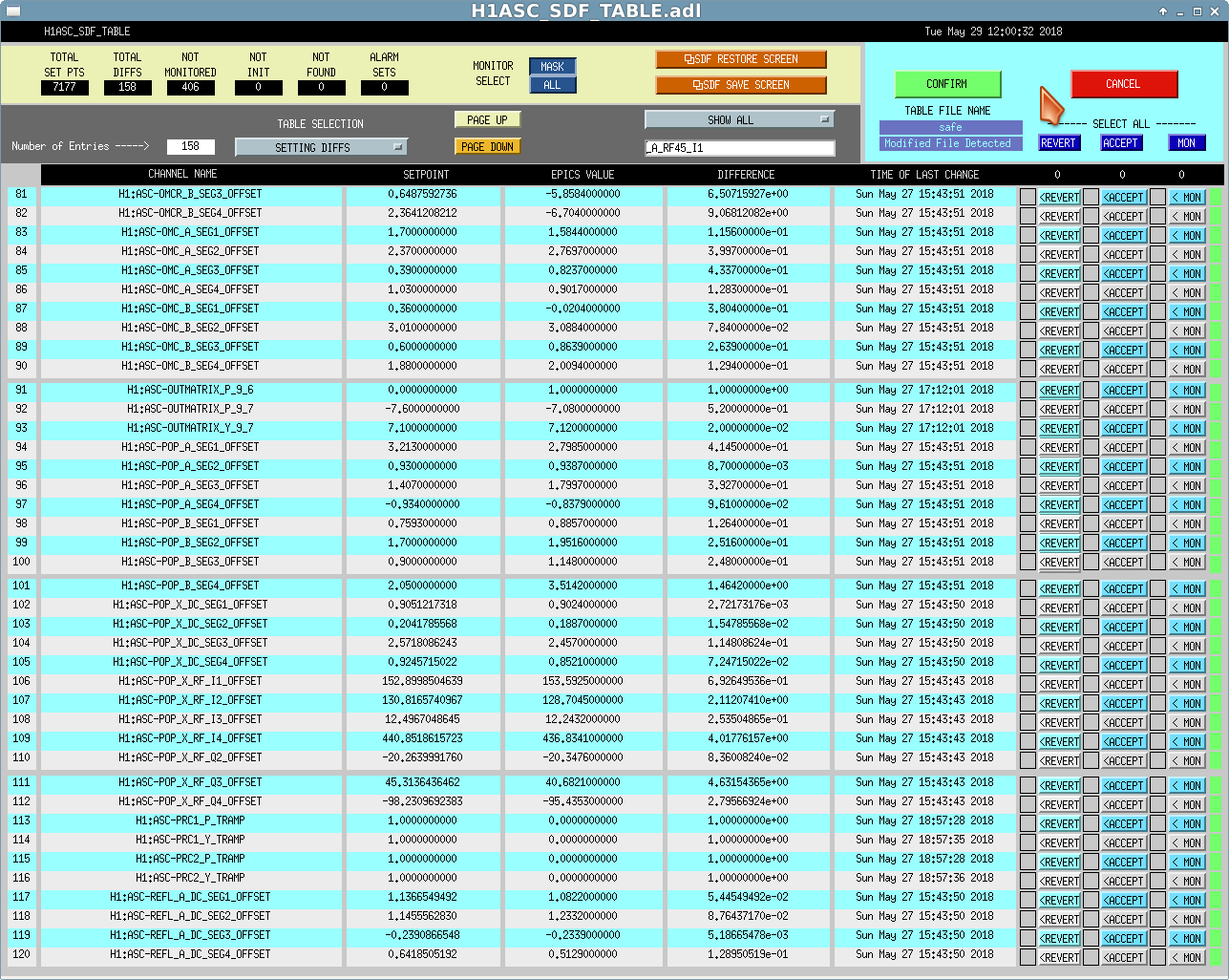Click the window menu icon in title bar
The width and height of the screenshot is (1229, 980).
point(11,11)
